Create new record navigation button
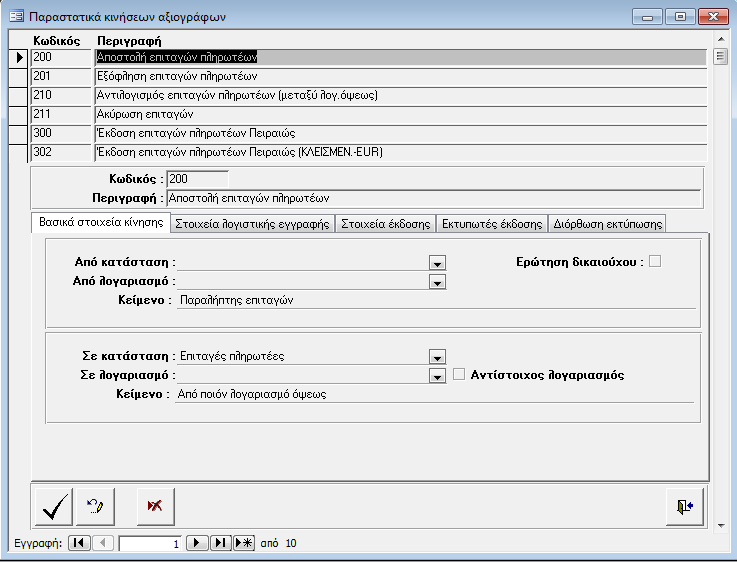 244,543
